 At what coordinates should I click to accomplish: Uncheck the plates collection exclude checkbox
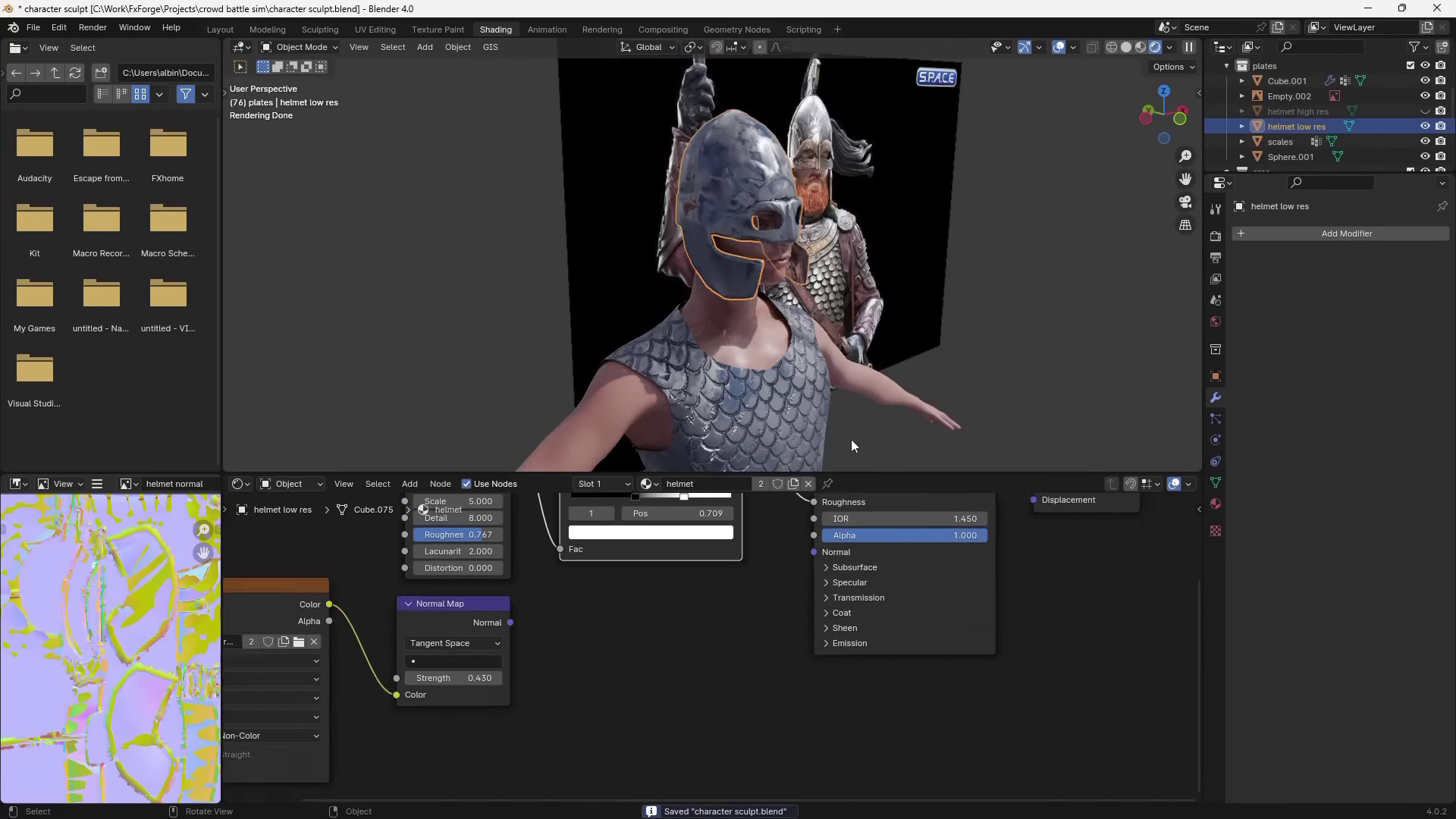tap(1410, 65)
